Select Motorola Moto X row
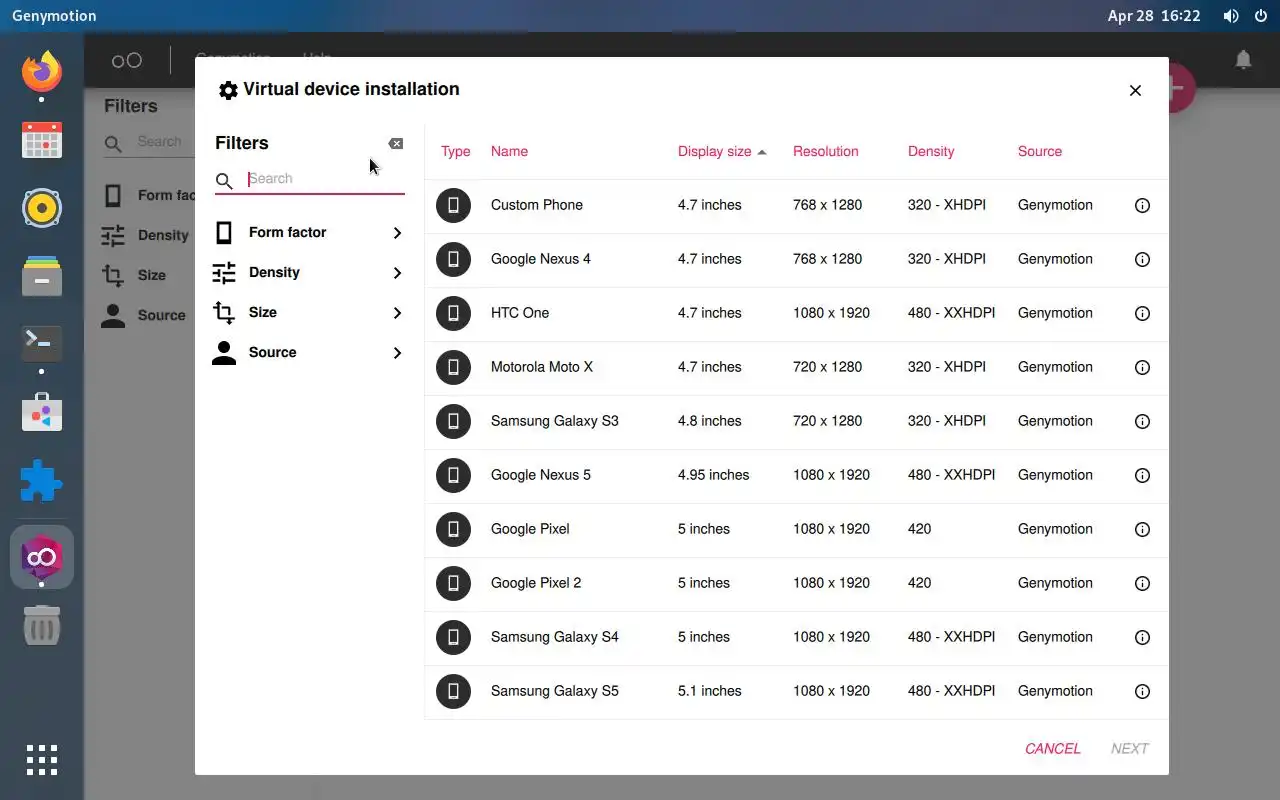1280x800 pixels. (796, 367)
